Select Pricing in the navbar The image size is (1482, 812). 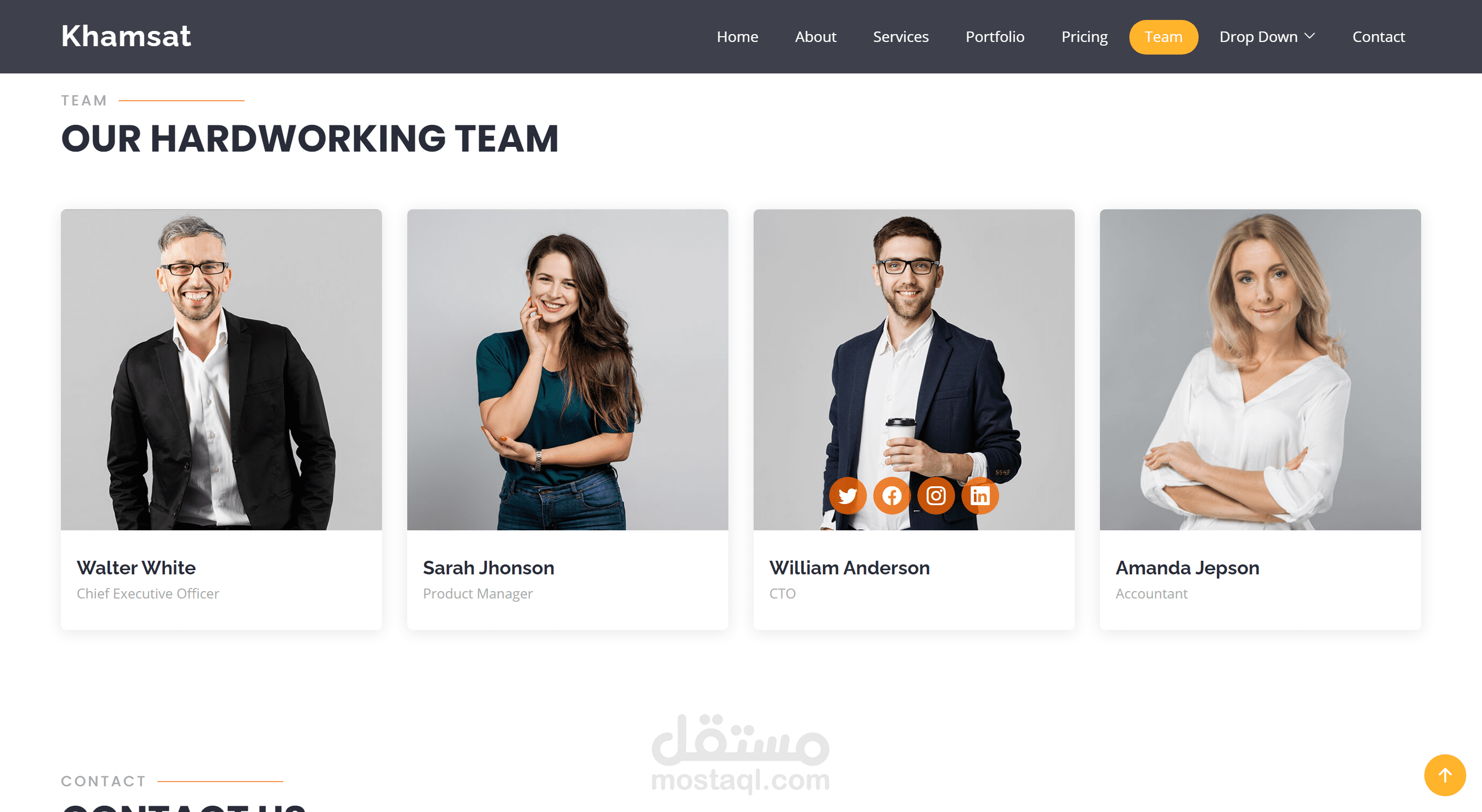coord(1084,37)
